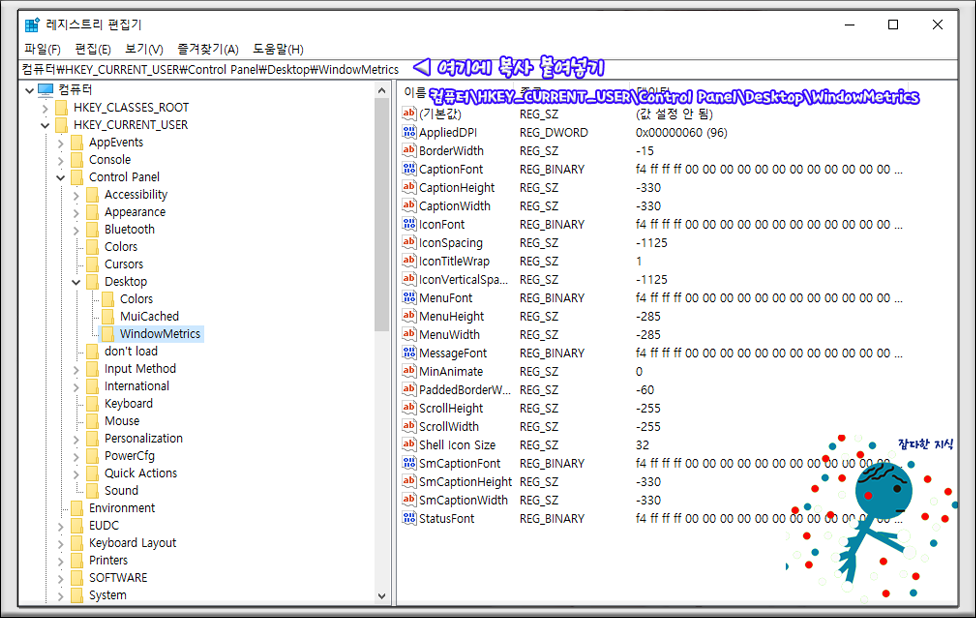The width and height of the screenshot is (976, 618).
Task: Select the IconTitleWrap value name
Action: click(454, 261)
